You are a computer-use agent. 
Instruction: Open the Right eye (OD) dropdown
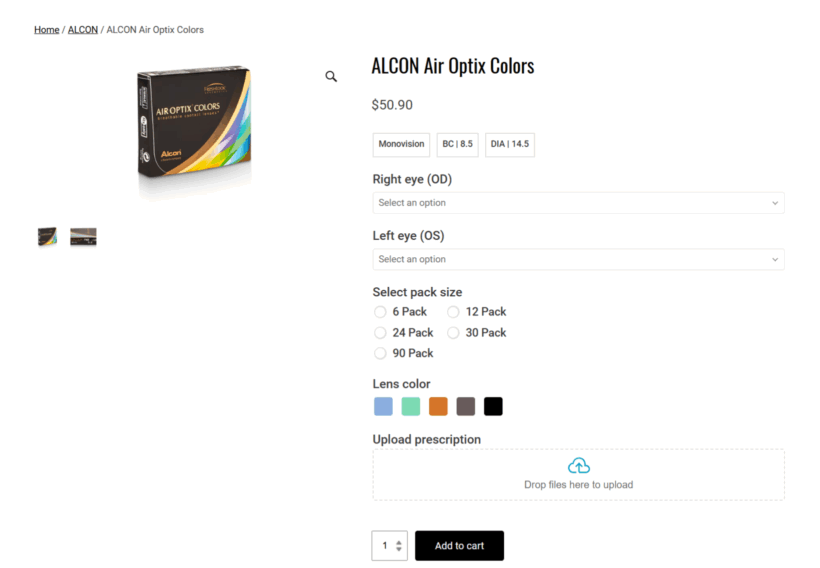click(x=578, y=203)
